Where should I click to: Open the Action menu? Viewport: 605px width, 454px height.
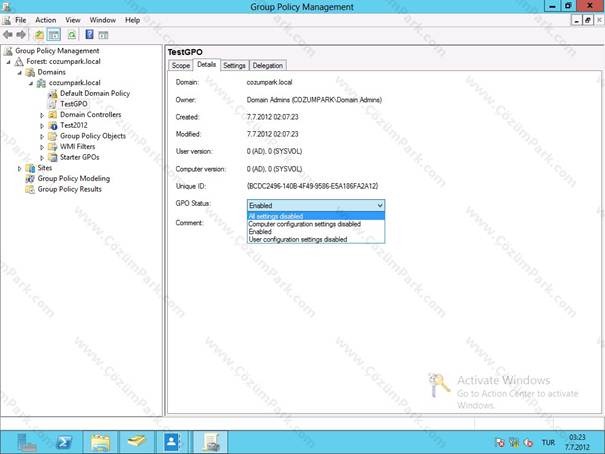46,20
